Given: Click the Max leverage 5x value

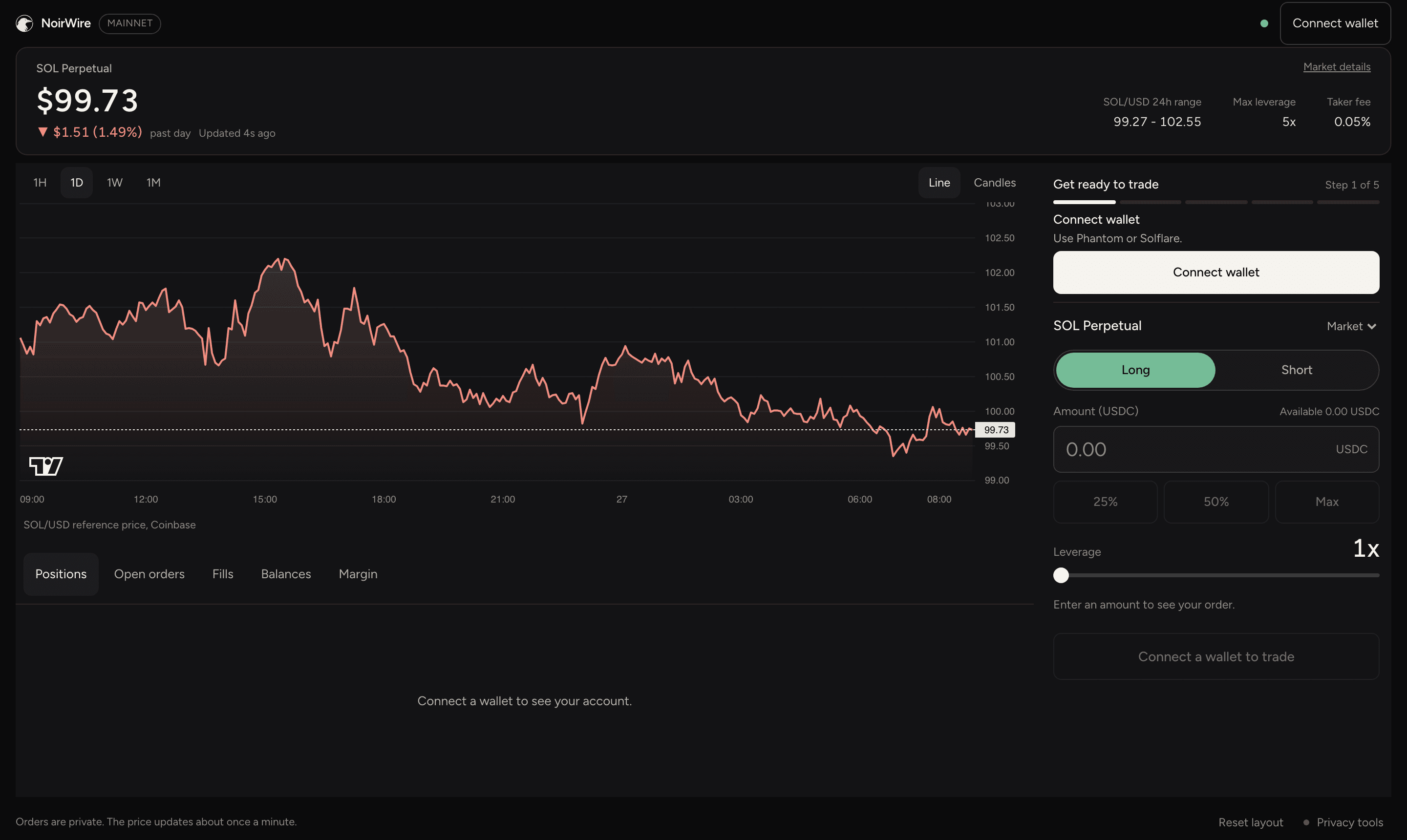Looking at the screenshot, I should pyautogui.click(x=1289, y=122).
